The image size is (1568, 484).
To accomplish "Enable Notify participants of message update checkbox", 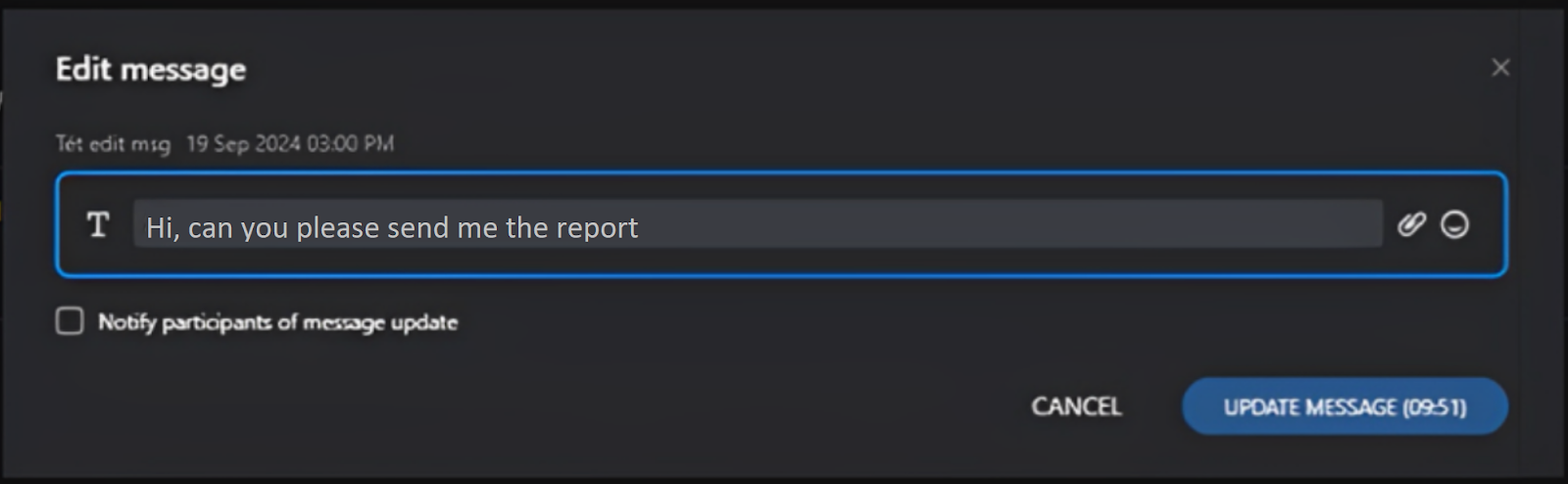I will 70,321.
